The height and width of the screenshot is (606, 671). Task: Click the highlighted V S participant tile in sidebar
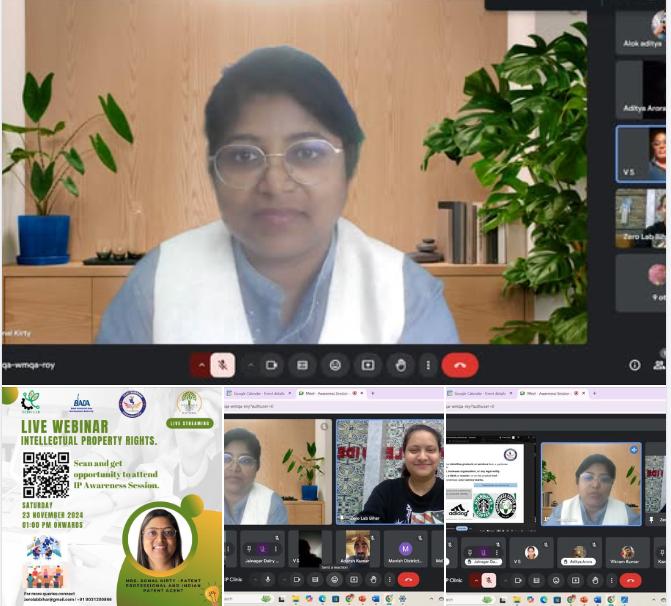tap(641, 154)
